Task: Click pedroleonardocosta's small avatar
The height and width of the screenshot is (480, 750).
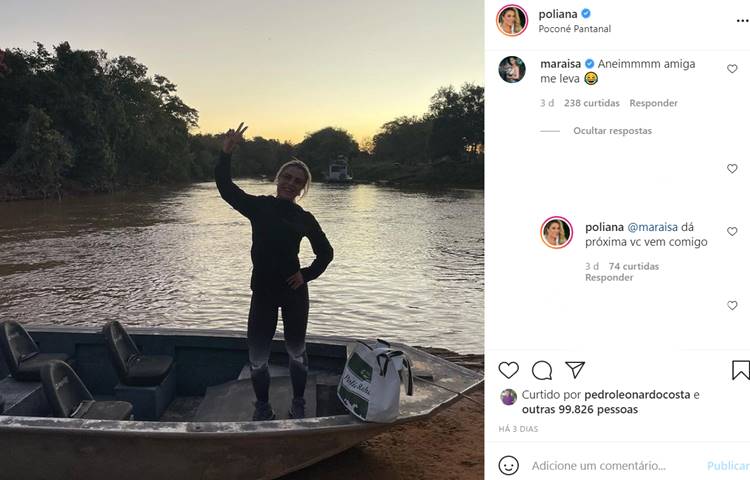Action: pos(509,397)
